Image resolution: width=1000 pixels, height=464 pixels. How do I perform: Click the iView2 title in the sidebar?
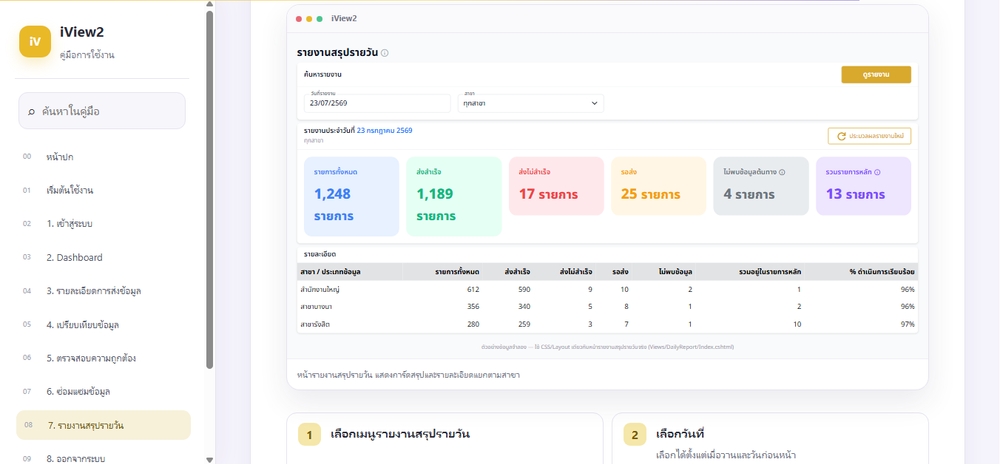[x=82, y=33]
